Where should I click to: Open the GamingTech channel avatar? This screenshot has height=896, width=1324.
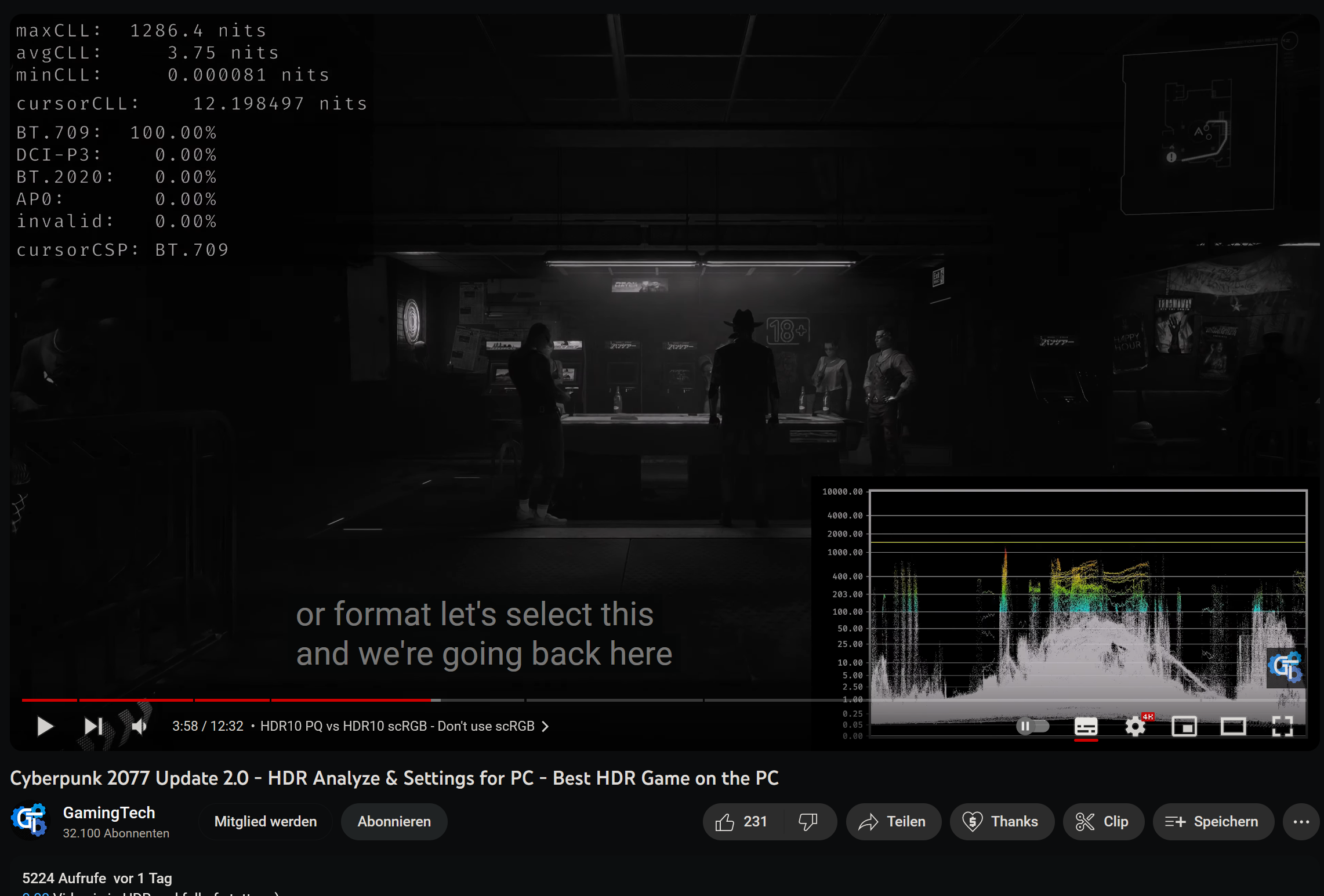[30, 821]
